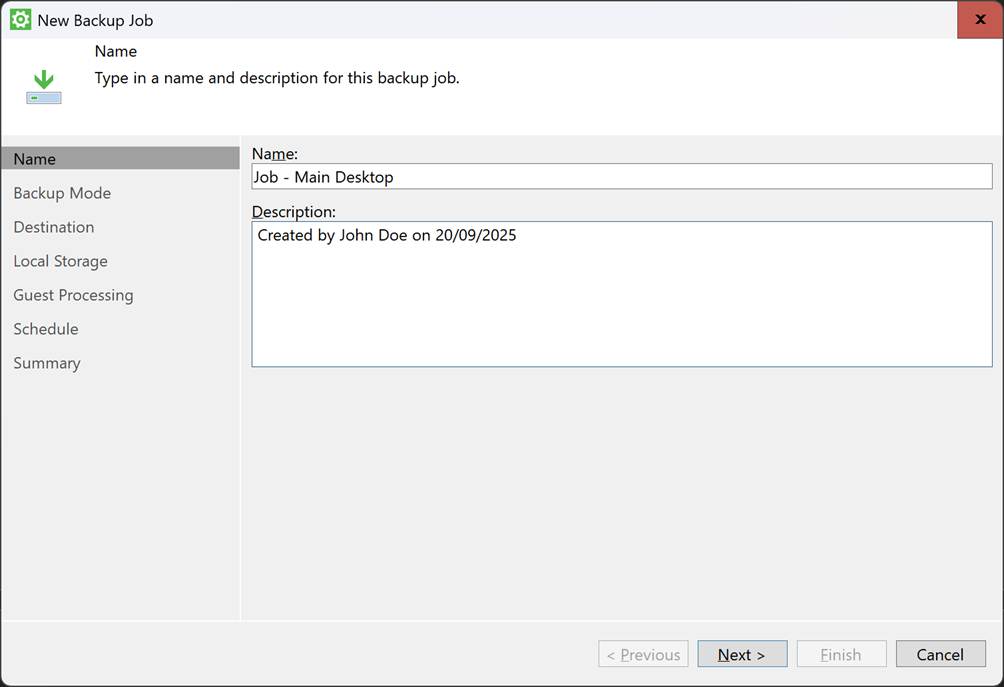Select Guest Processing in the wizard steps
The width and height of the screenshot is (1004, 687).
73,295
